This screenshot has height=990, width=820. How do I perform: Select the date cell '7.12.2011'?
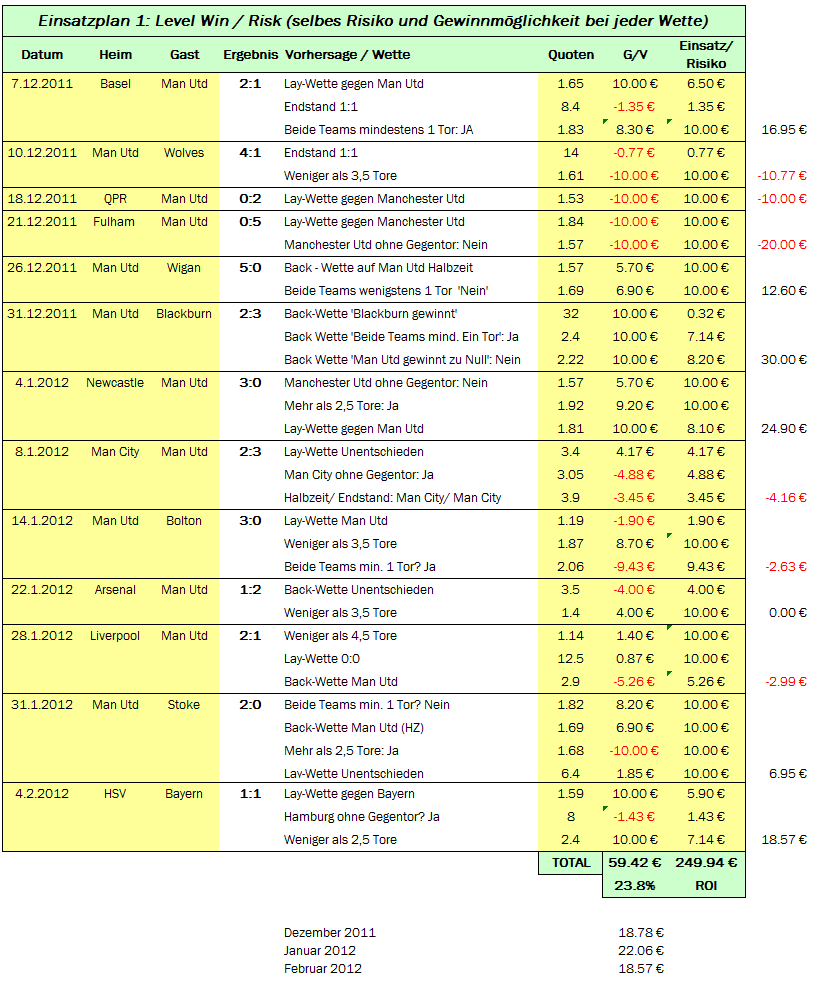(42, 84)
